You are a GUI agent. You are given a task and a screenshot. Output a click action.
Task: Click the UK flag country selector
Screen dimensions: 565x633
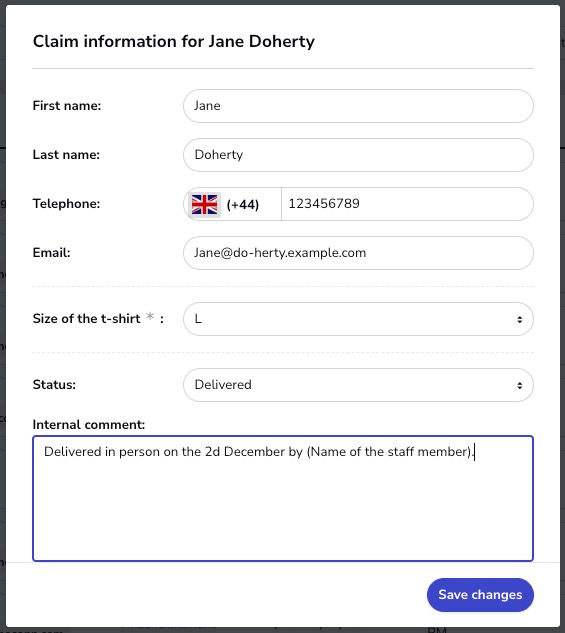click(205, 204)
